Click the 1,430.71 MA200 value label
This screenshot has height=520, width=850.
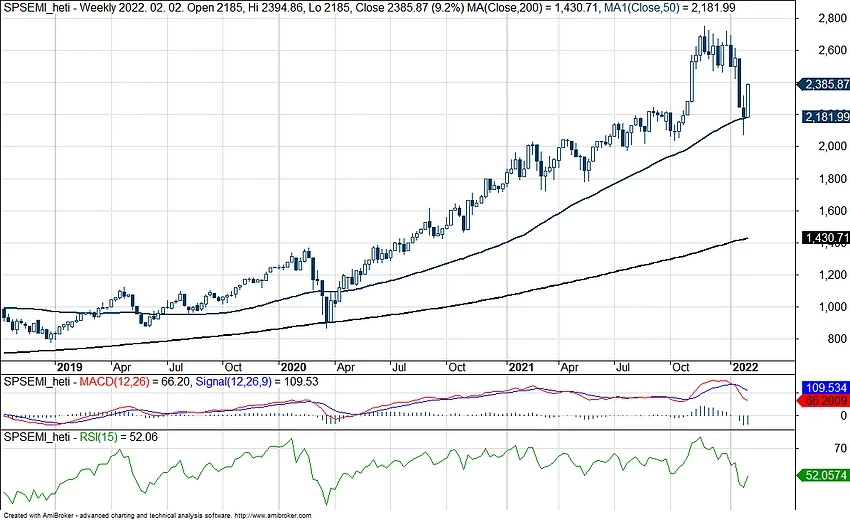(826, 237)
